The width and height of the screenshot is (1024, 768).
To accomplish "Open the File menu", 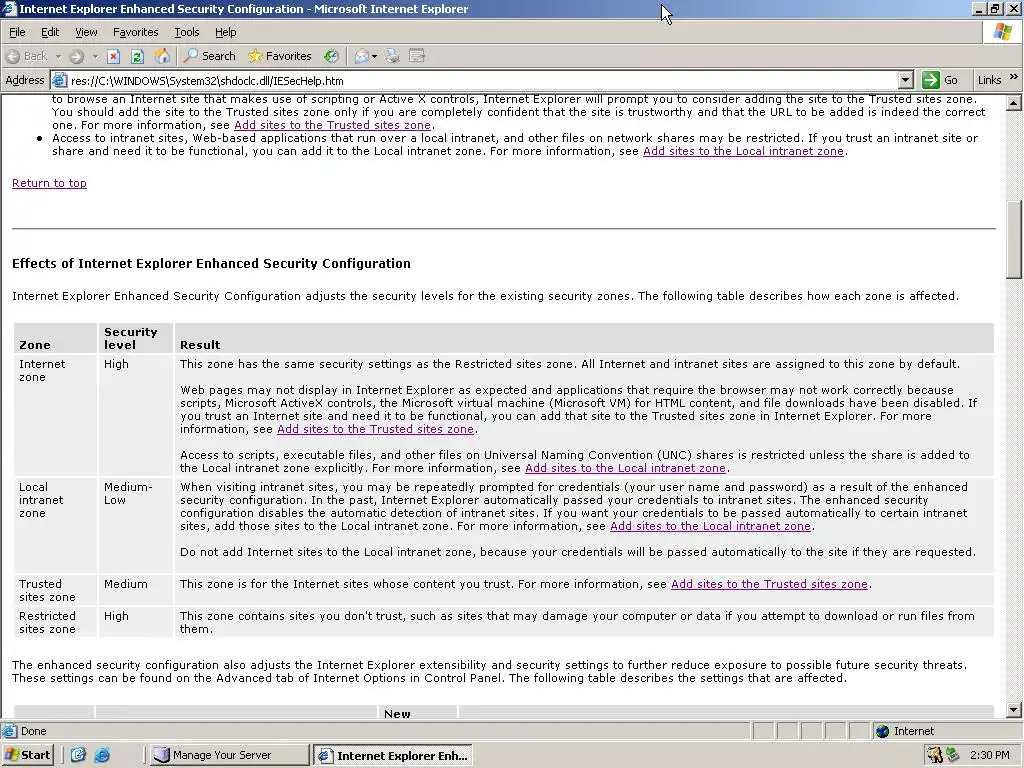I will pyautogui.click(x=17, y=32).
